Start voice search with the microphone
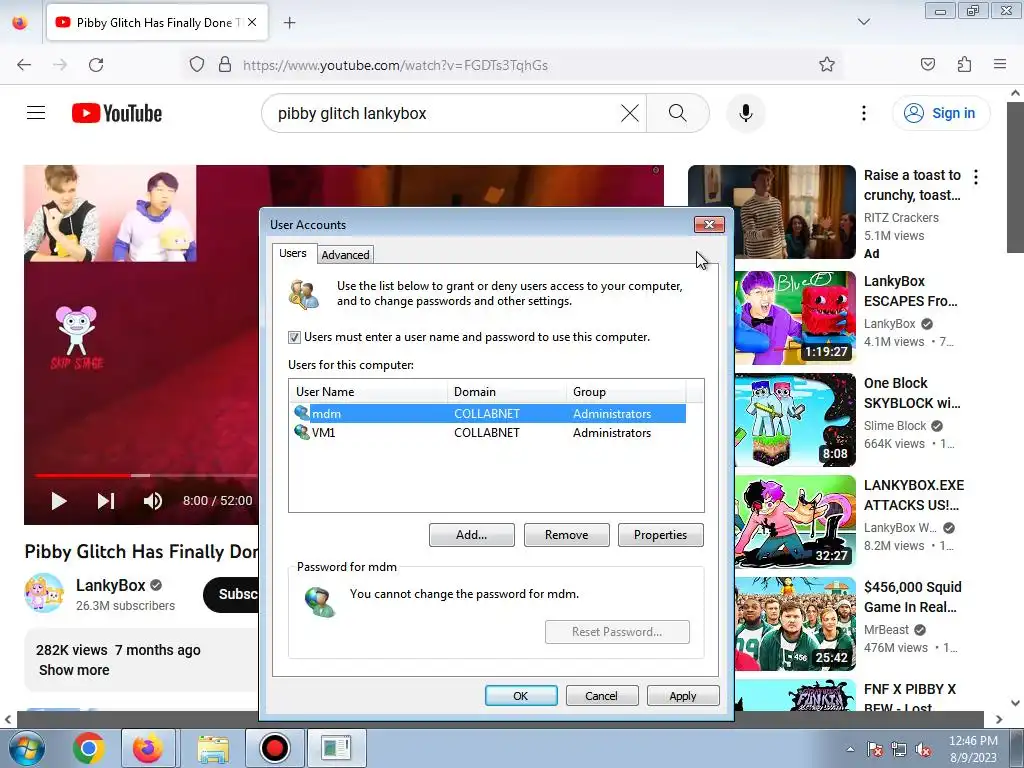The image size is (1024, 768). point(746,113)
